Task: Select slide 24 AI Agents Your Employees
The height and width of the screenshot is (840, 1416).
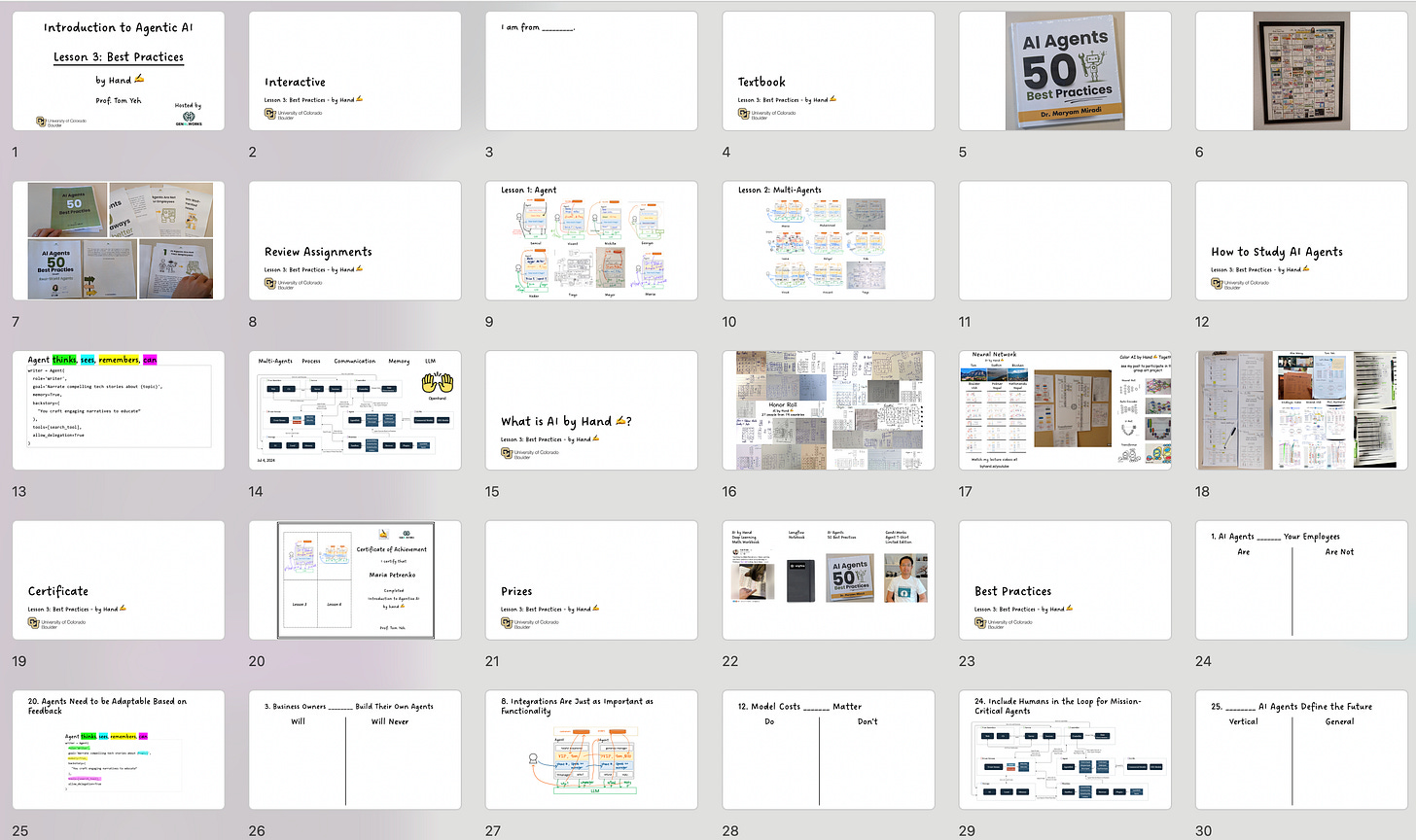Action: (1301, 579)
